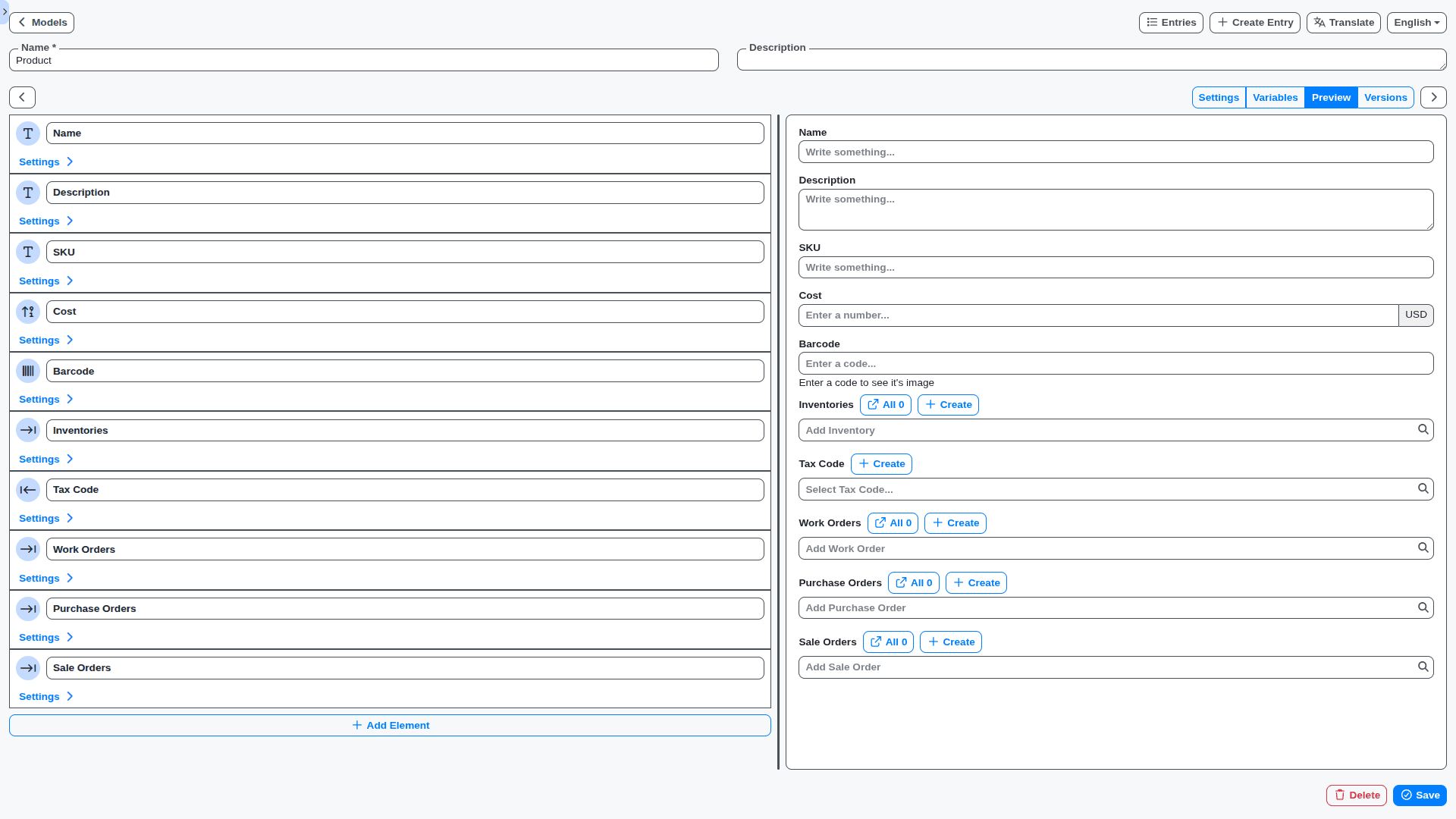The image size is (1456, 819).
Task: Click the one-way relation icon beside Tax Code
Action: pyautogui.click(x=28, y=490)
